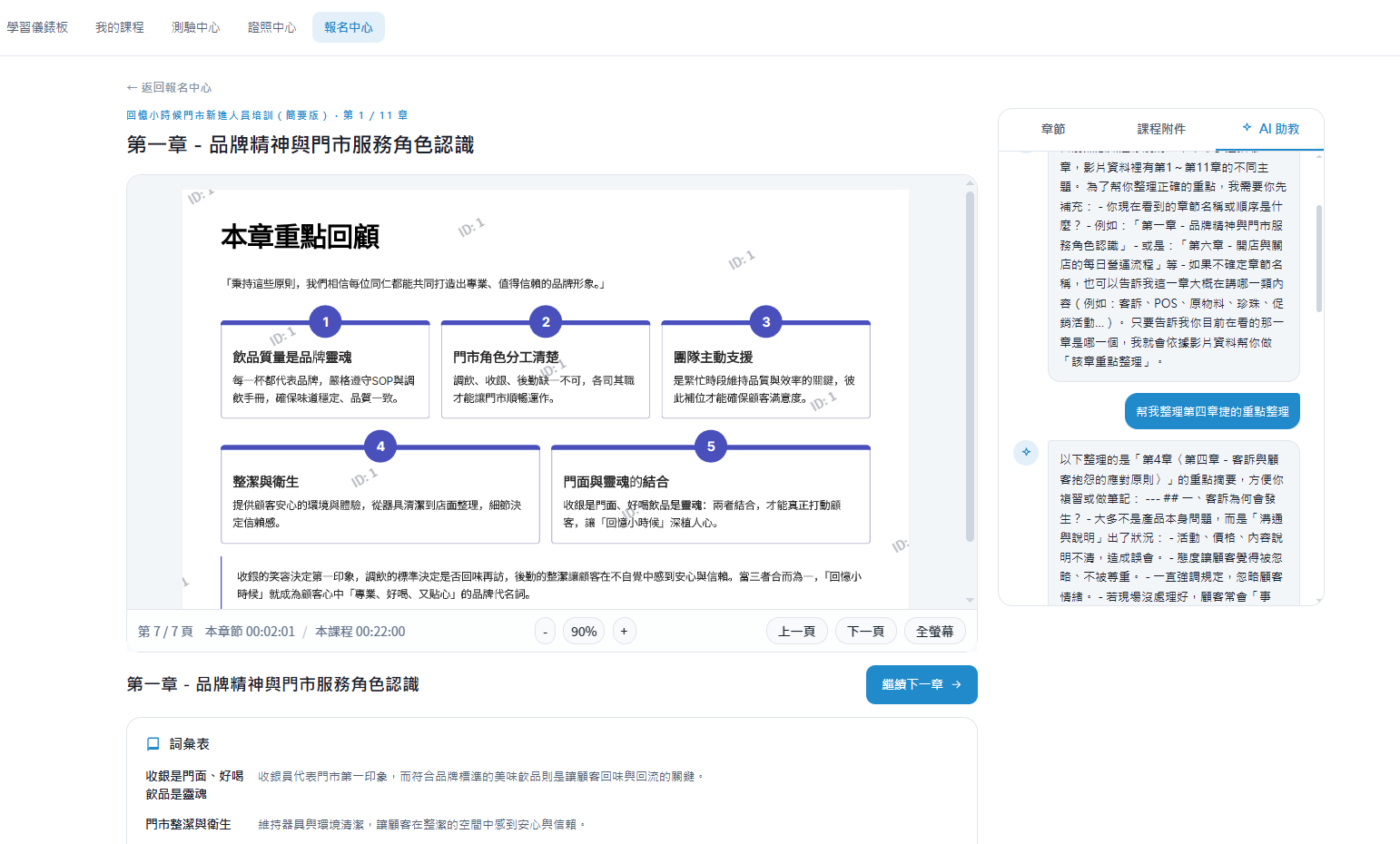Open the 學習儀錶板 tab
Image resolution: width=1400 pixels, height=844 pixels.
pyautogui.click(x=37, y=27)
